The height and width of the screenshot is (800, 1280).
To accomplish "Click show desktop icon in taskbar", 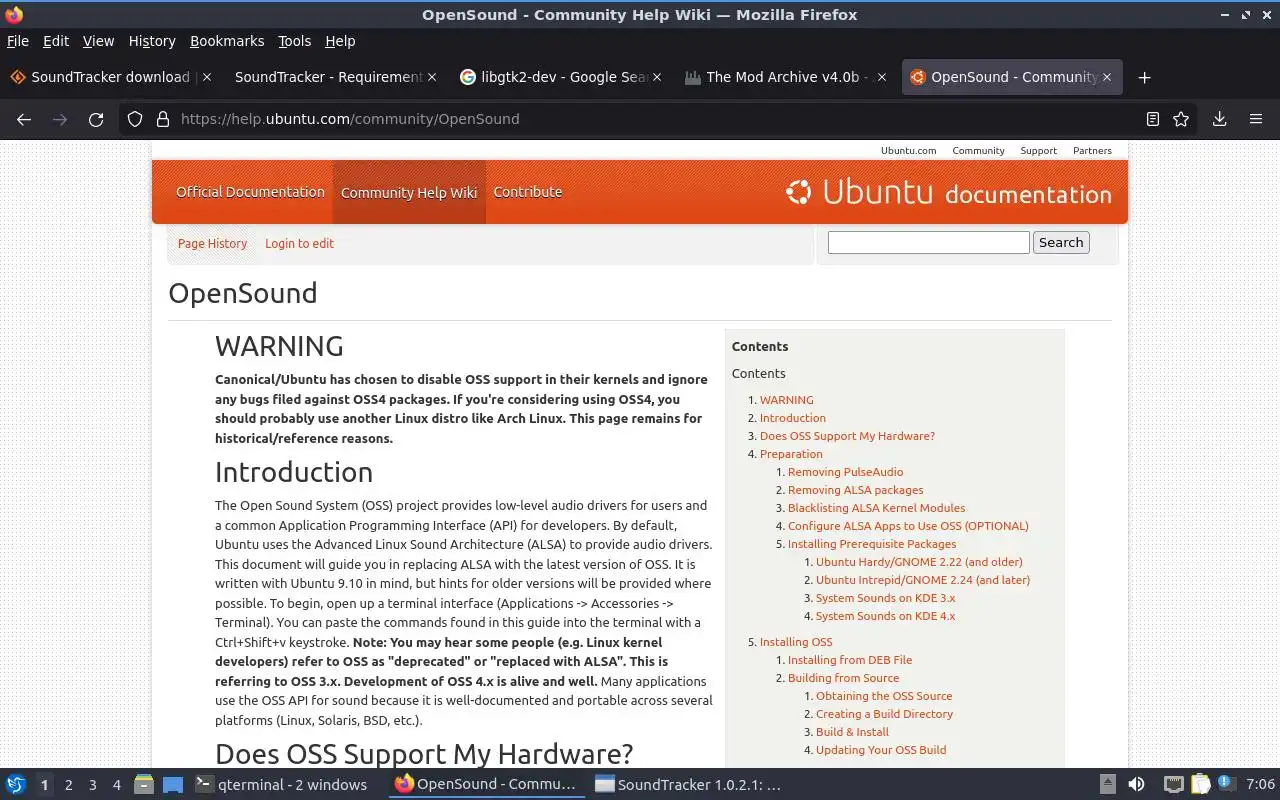I will [x=173, y=785].
